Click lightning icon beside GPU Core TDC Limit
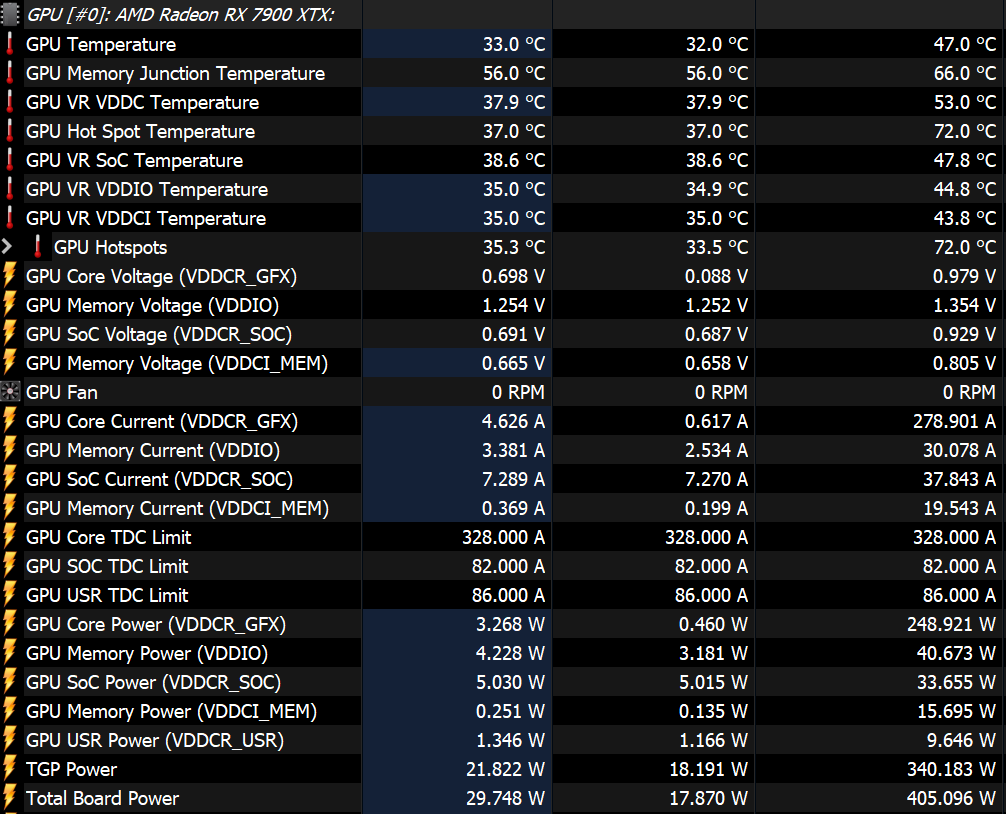This screenshot has height=814, width=1006. (10, 536)
